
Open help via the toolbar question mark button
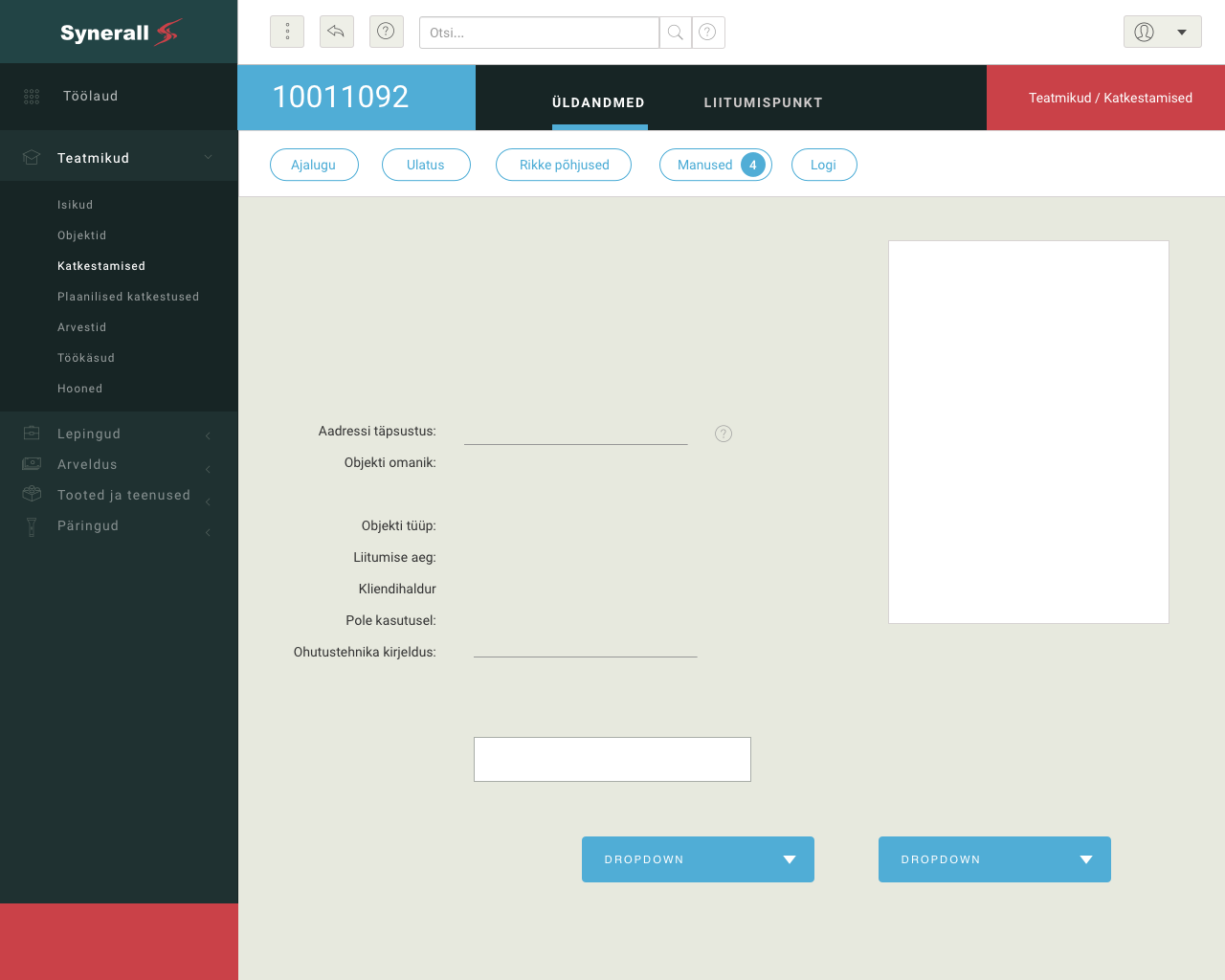(386, 33)
